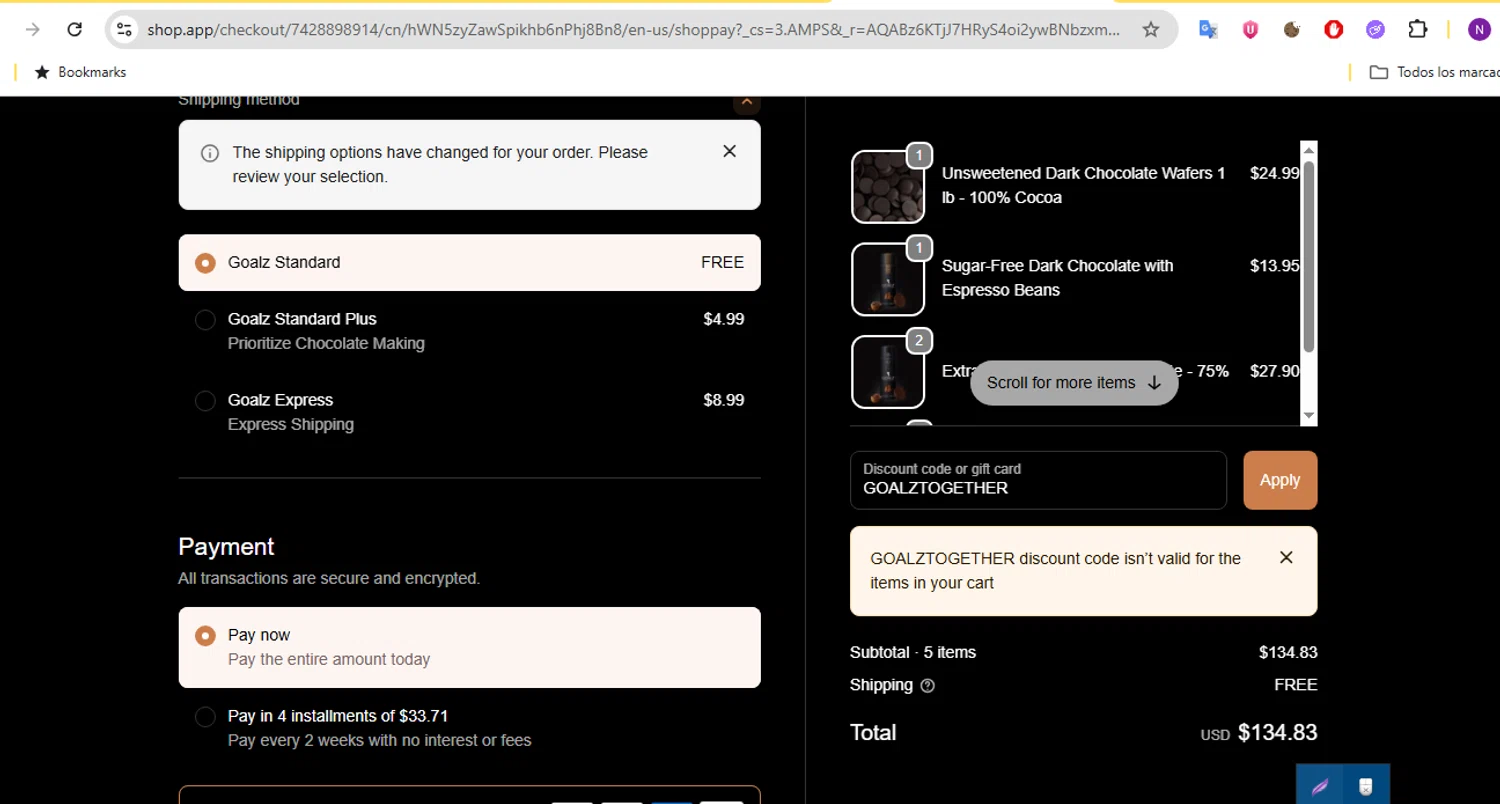Click the Apply discount button
This screenshot has width=1500, height=804.
(x=1280, y=480)
